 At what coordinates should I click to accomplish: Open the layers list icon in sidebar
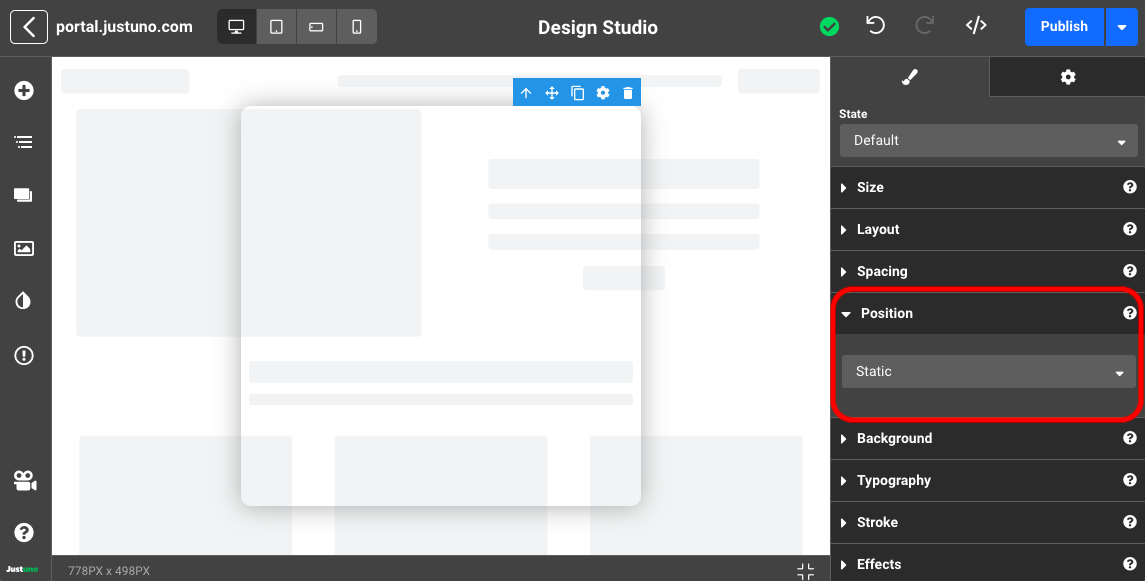coord(24,143)
